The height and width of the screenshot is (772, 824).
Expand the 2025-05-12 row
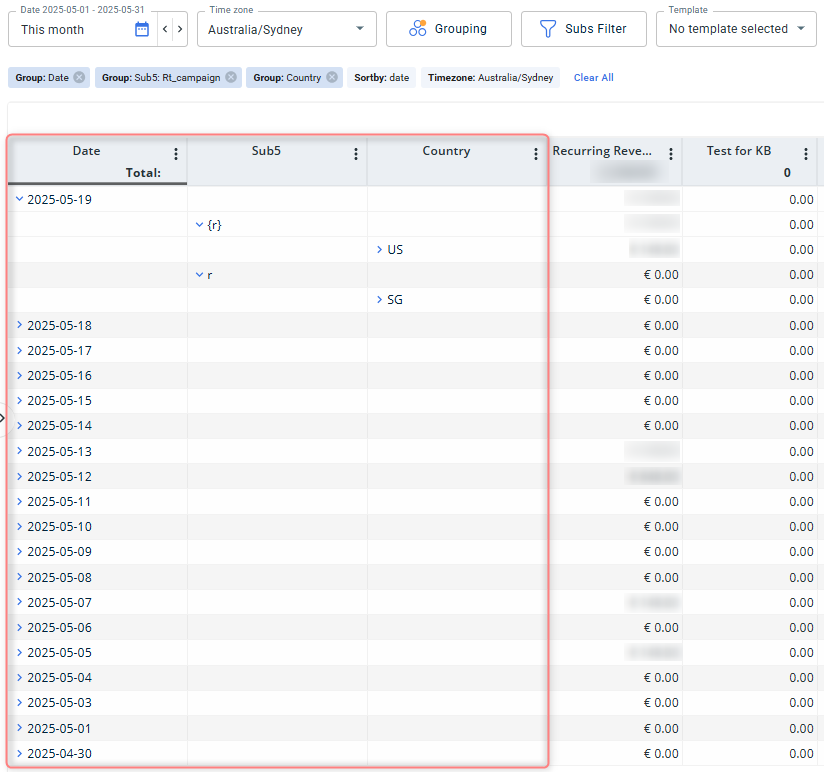pyautogui.click(x=19, y=476)
